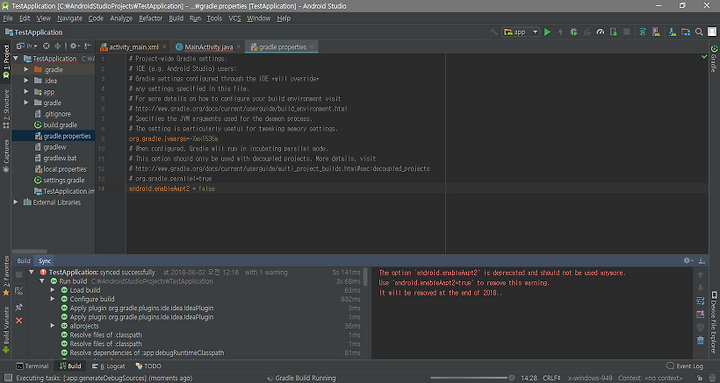Collapse TestApplication root in Project tree

tap(16, 58)
